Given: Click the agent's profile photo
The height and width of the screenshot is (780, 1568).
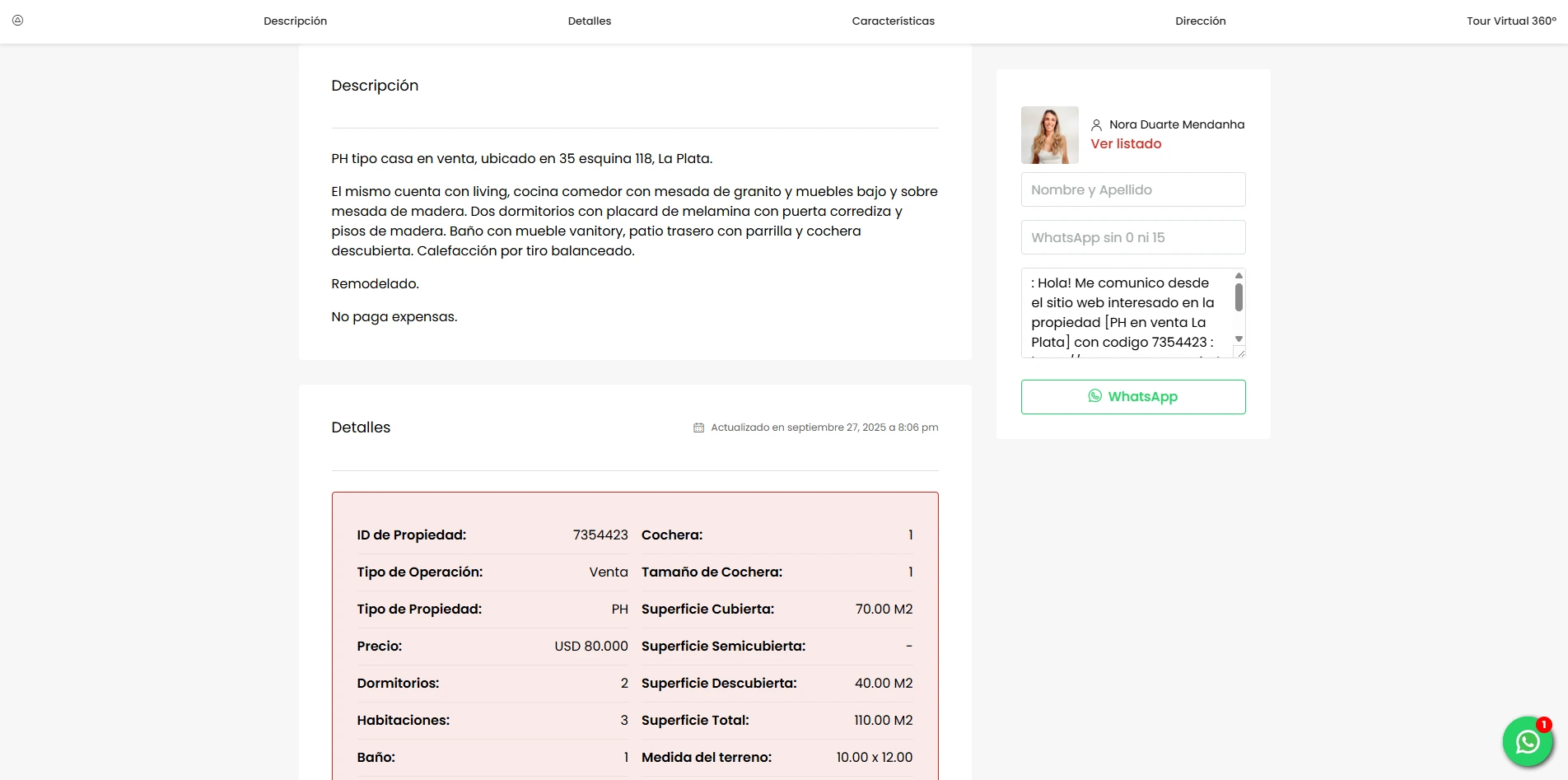Looking at the screenshot, I should (1049, 135).
